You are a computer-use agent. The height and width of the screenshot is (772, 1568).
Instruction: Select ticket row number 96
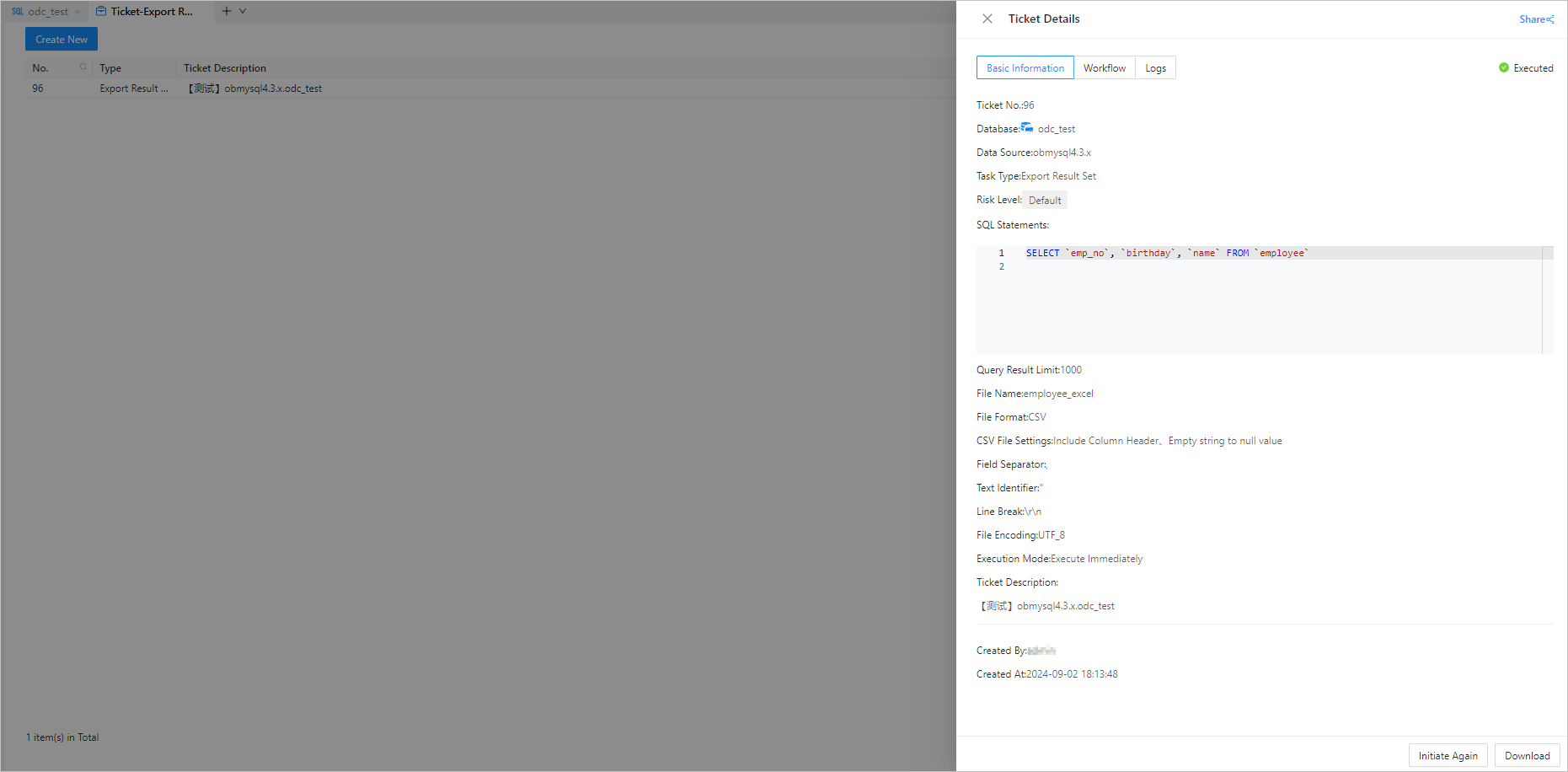(38, 88)
